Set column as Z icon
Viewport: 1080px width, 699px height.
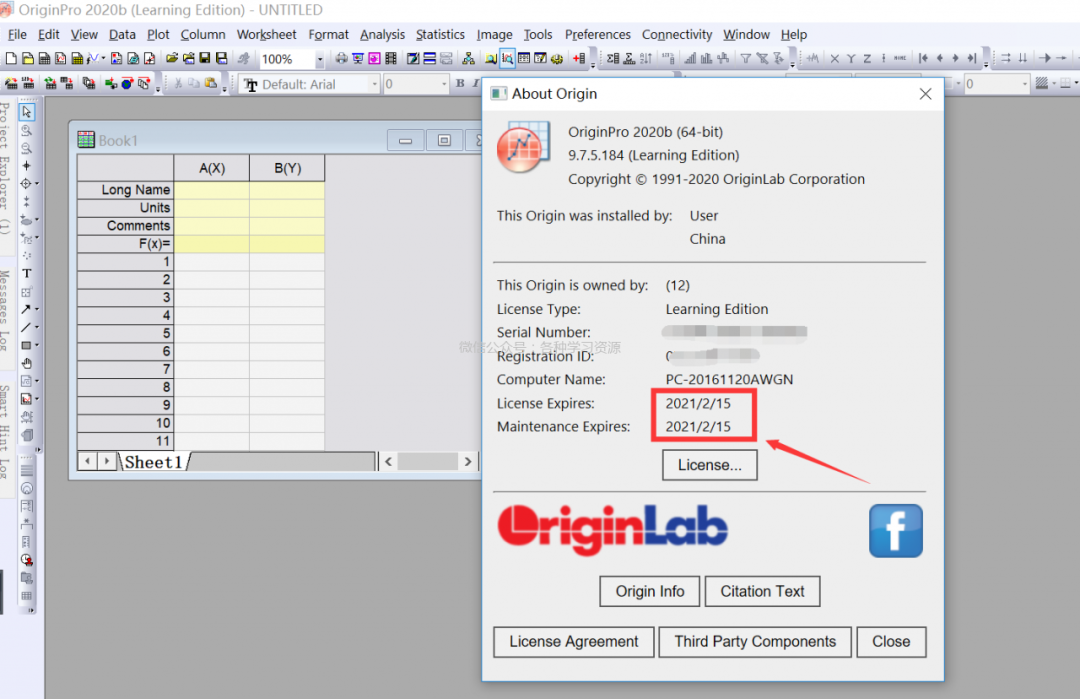(867, 59)
